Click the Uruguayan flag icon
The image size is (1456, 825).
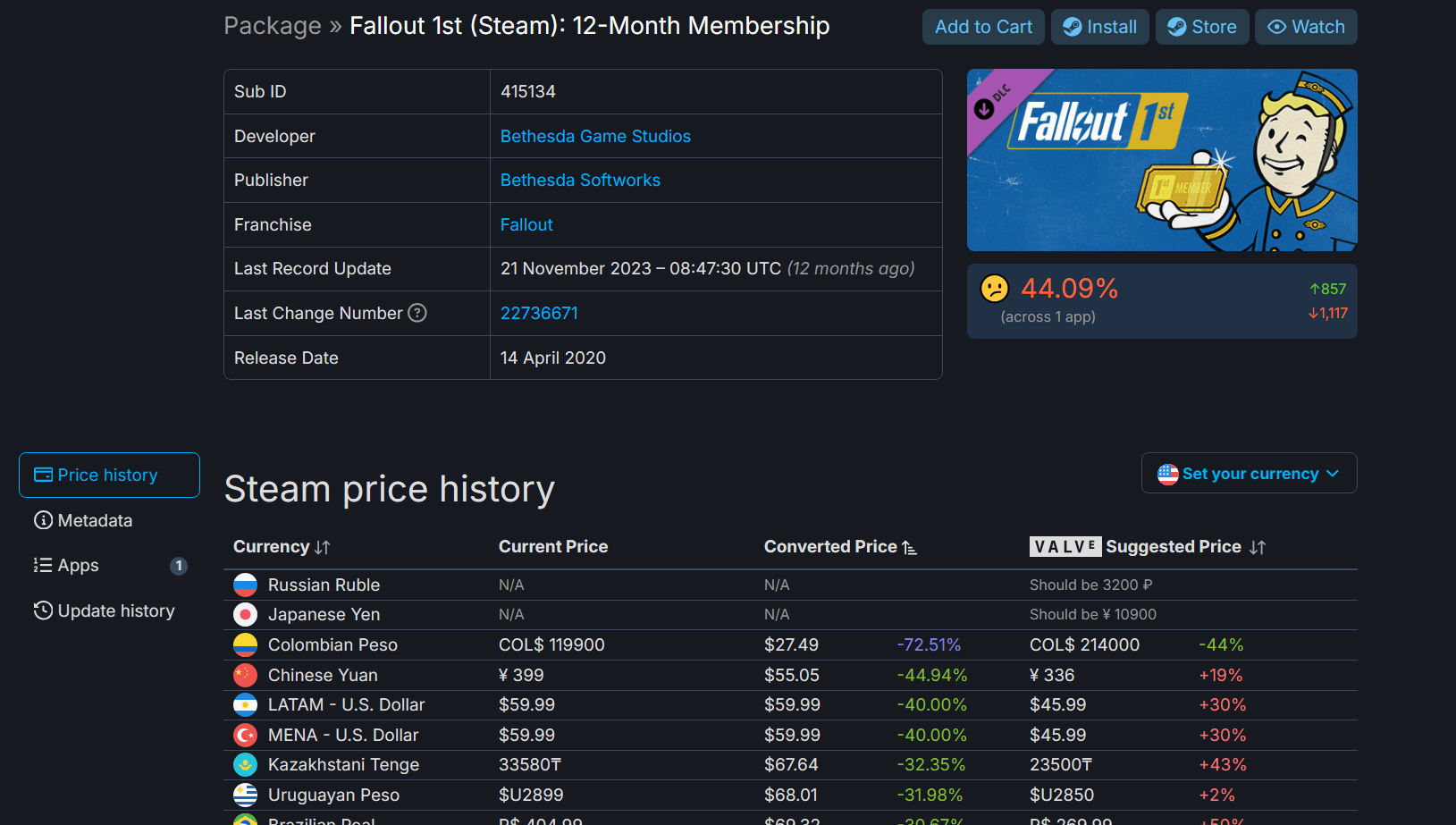tap(245, 795)
